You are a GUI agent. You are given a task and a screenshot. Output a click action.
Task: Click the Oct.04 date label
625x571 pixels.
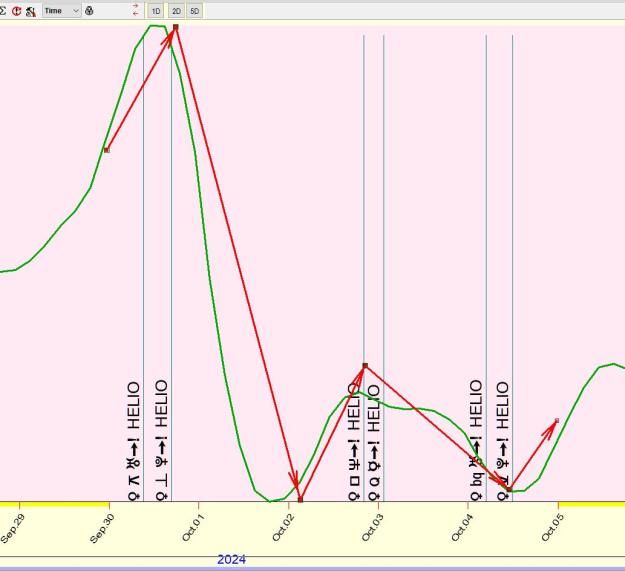coord(462,527)
